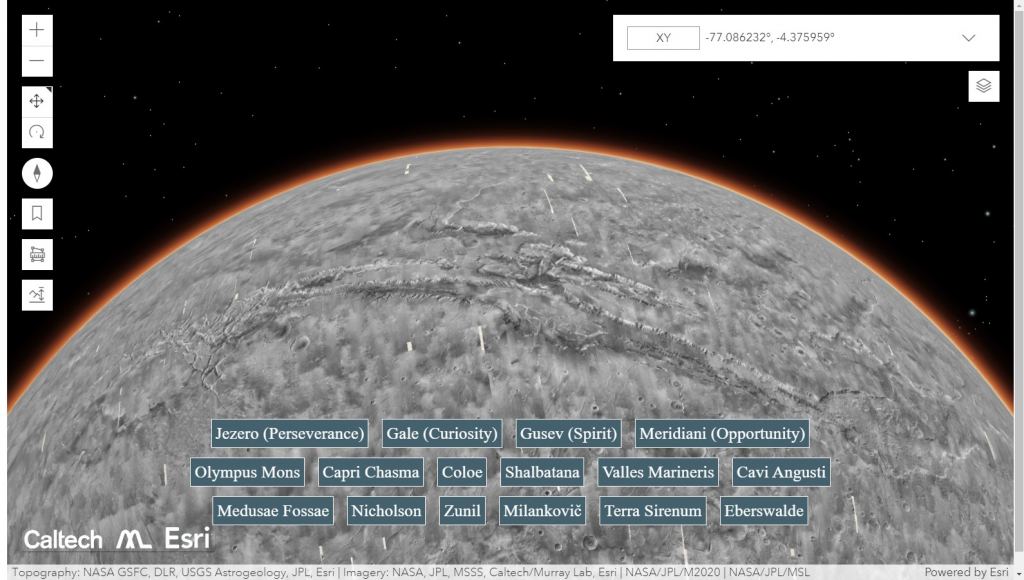Fly to Medusae Fossae
The width and height of the screenshot is (1024, 580).
click(272, 511)
